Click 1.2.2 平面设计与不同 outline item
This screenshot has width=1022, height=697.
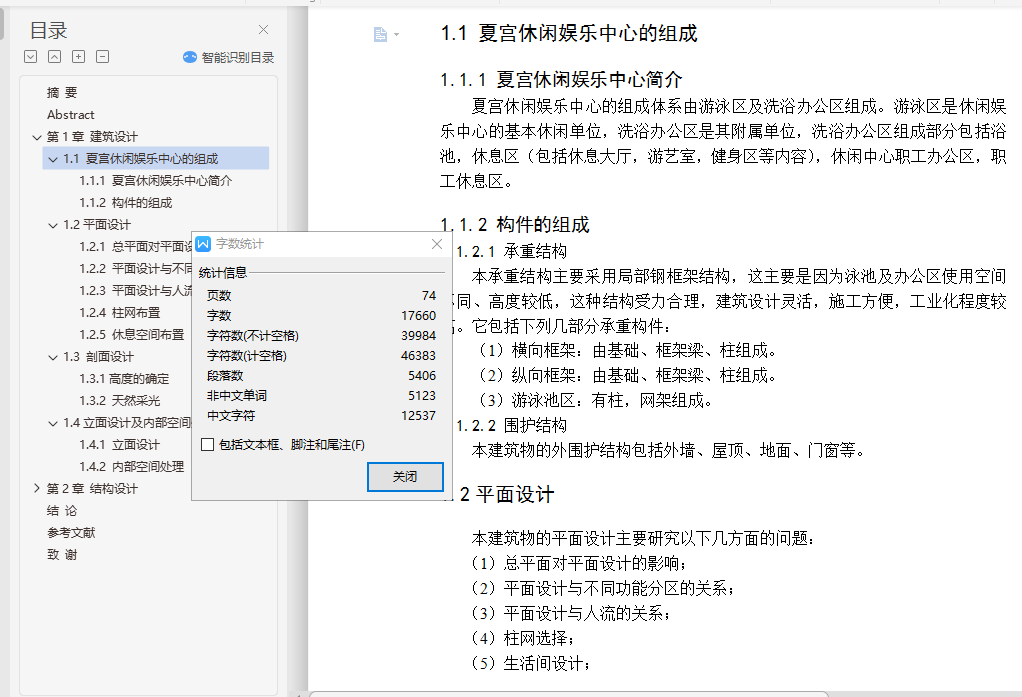[136, 269]
